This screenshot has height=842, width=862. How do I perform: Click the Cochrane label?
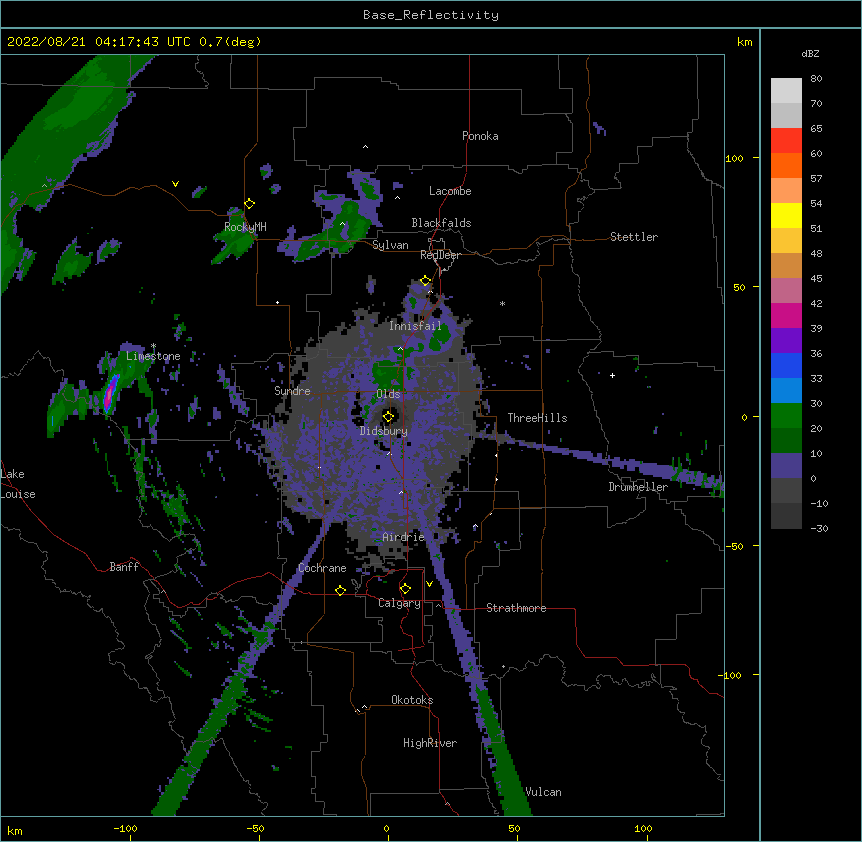coord(322,568)
